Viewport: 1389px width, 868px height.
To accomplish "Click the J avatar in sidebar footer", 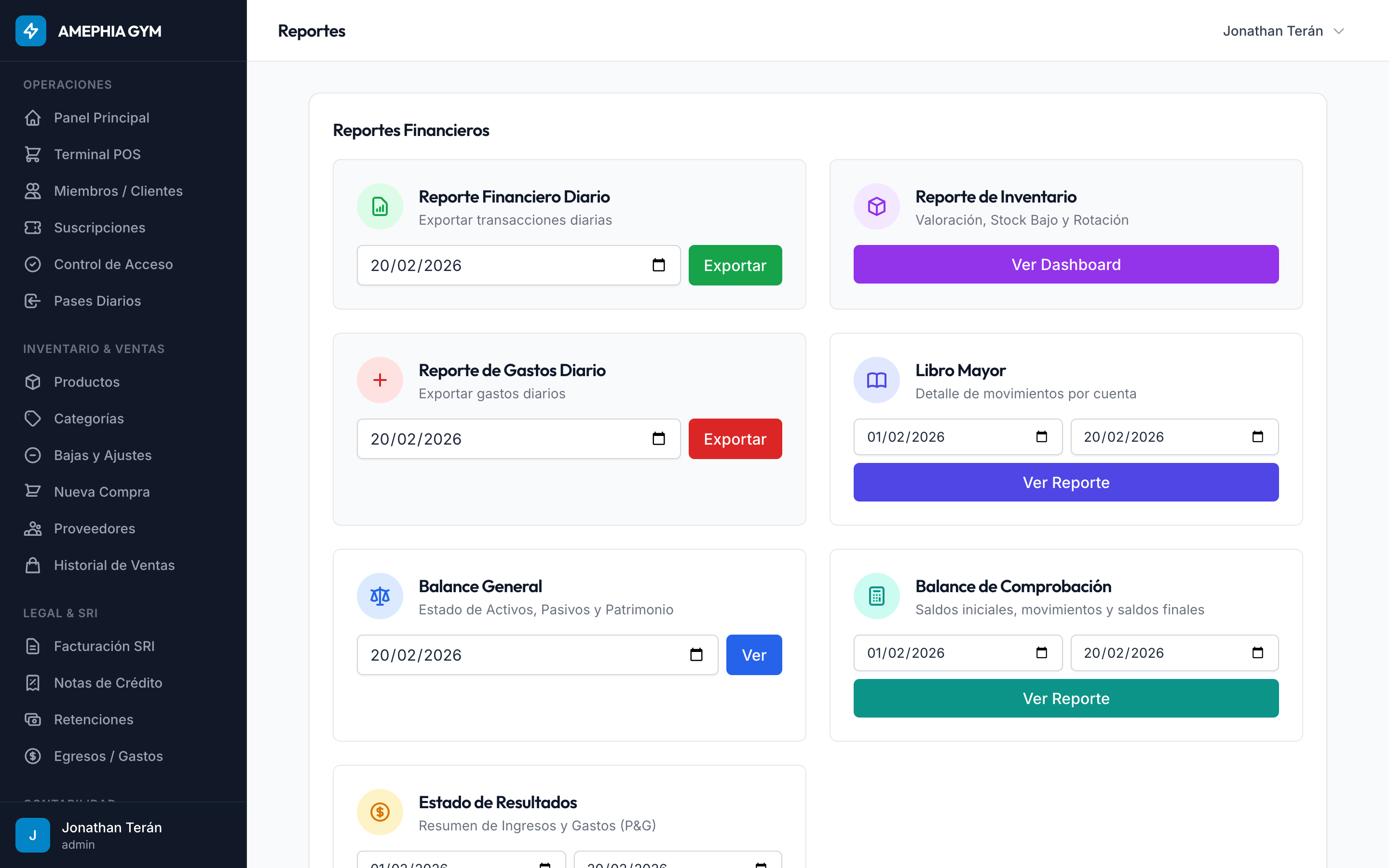I will (33, 835).
